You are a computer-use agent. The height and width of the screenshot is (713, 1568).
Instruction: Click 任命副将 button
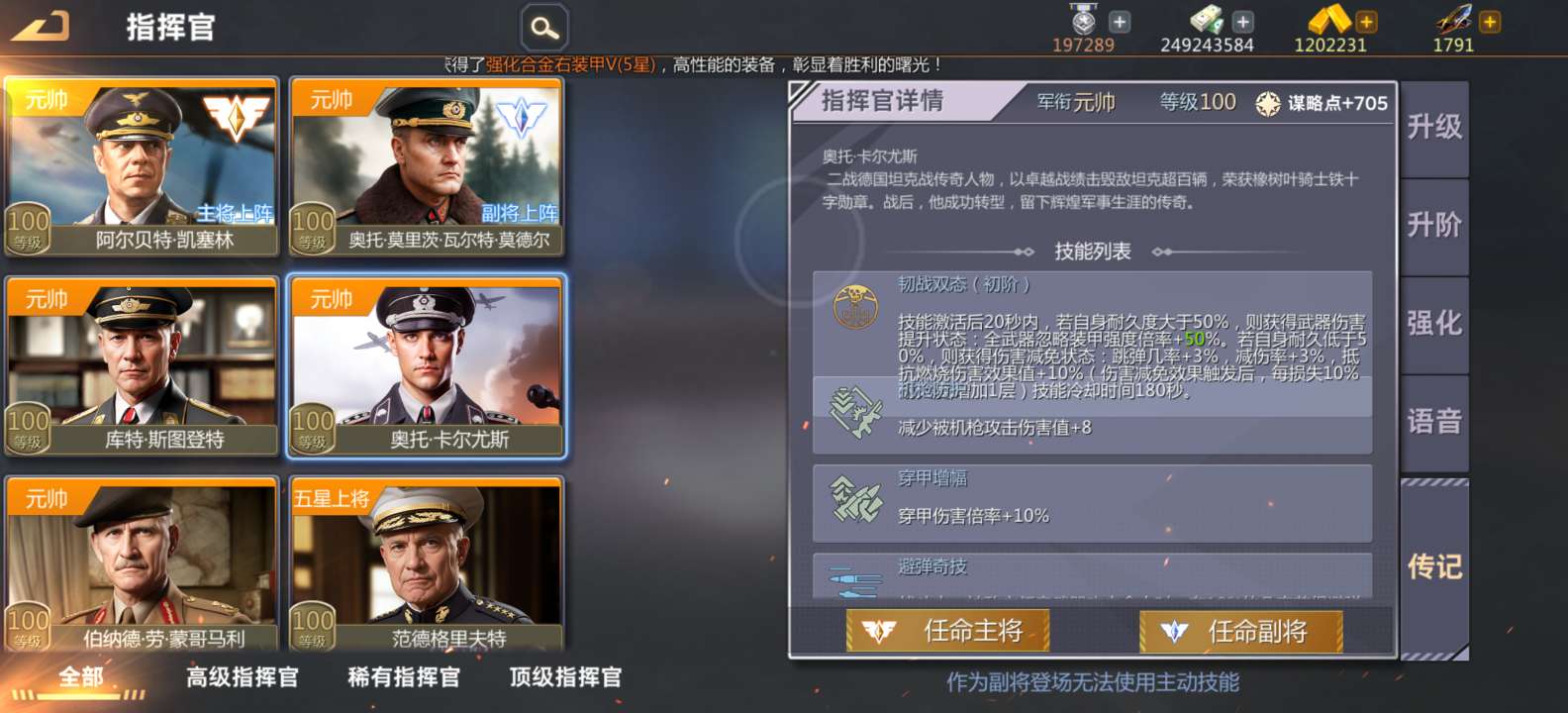click(x=1241, y=631)
